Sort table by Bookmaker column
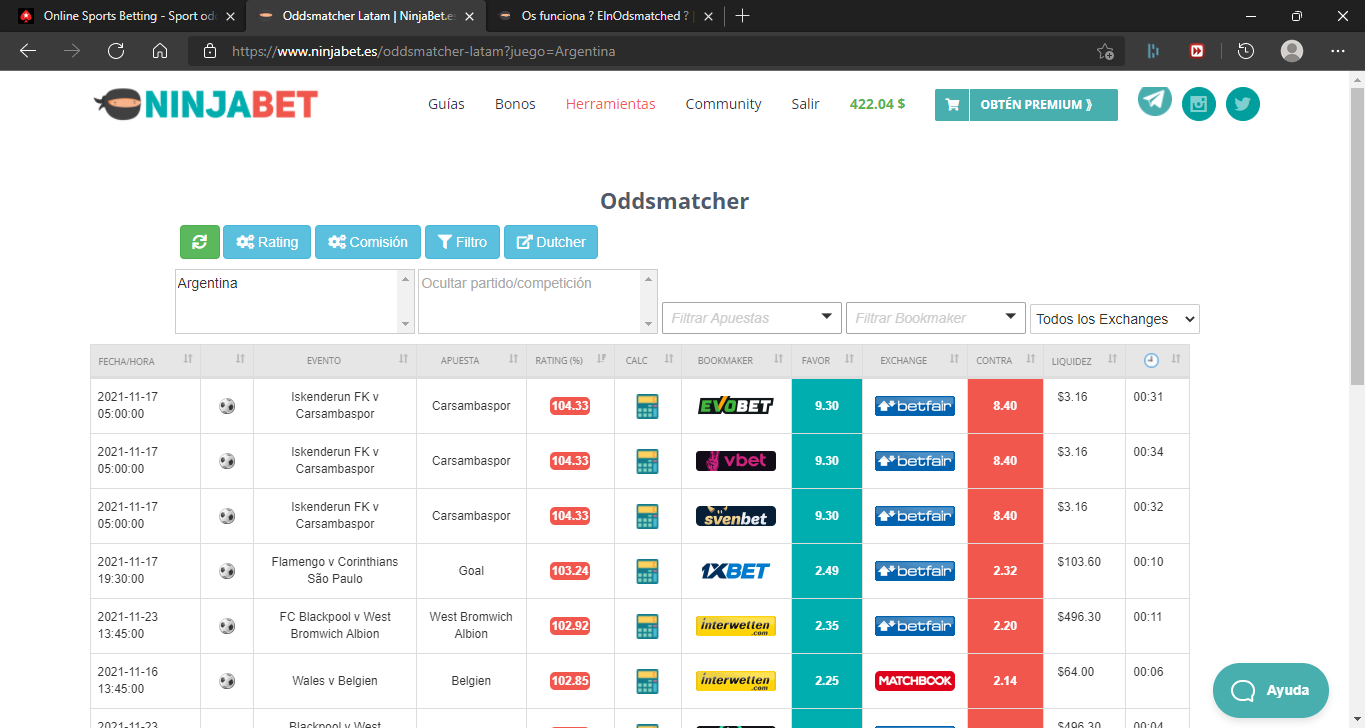The image size is (1365, 728). click(736, 360)
